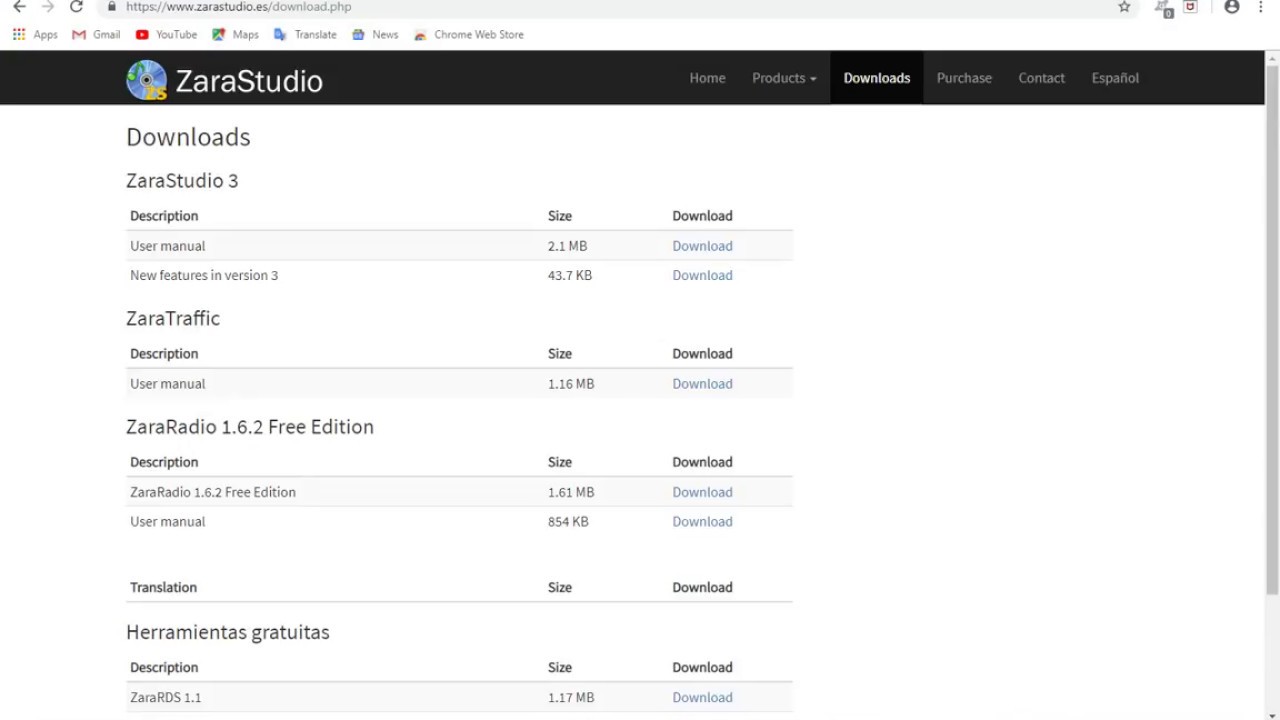1280x720 pixels.
Task: Click the ZaraStudio brand title text
Action: (249, 81)
